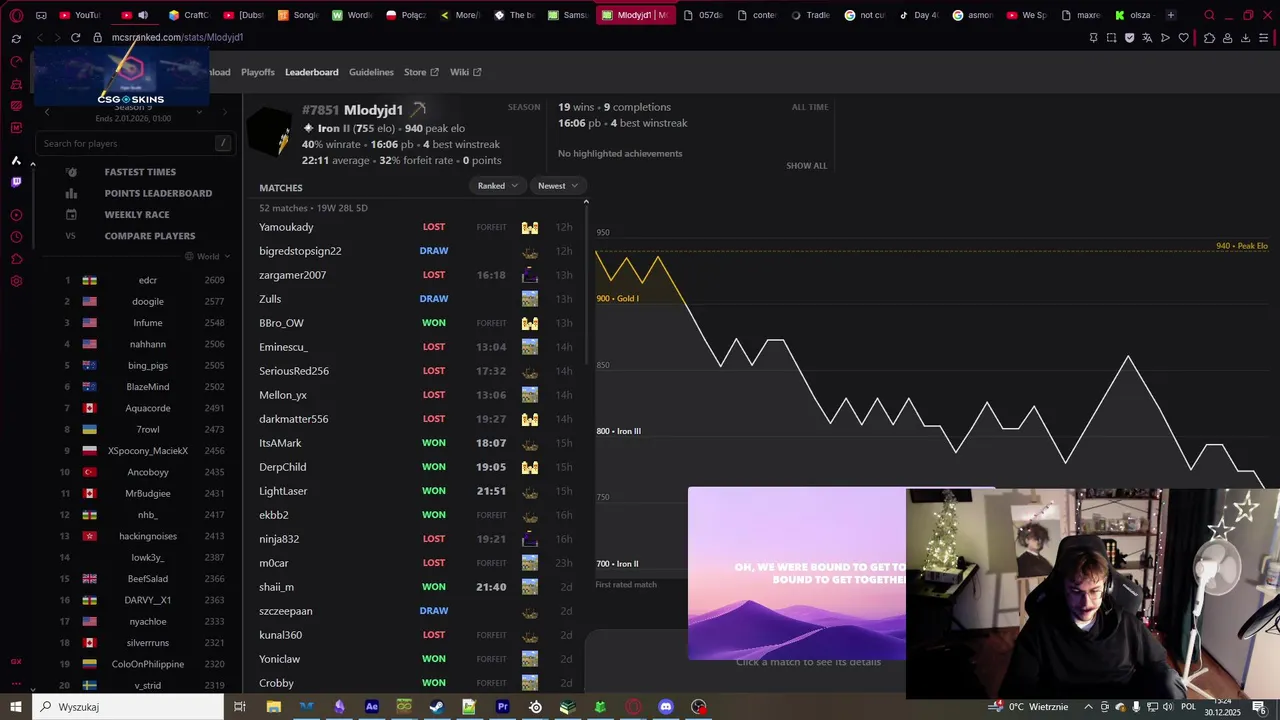Open Discord from the taskbar

[x=666, y=707]
